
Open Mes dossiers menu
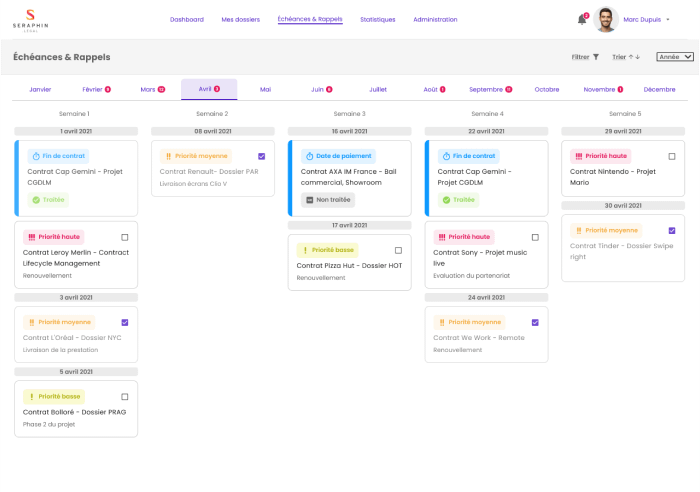coord(241,20)
